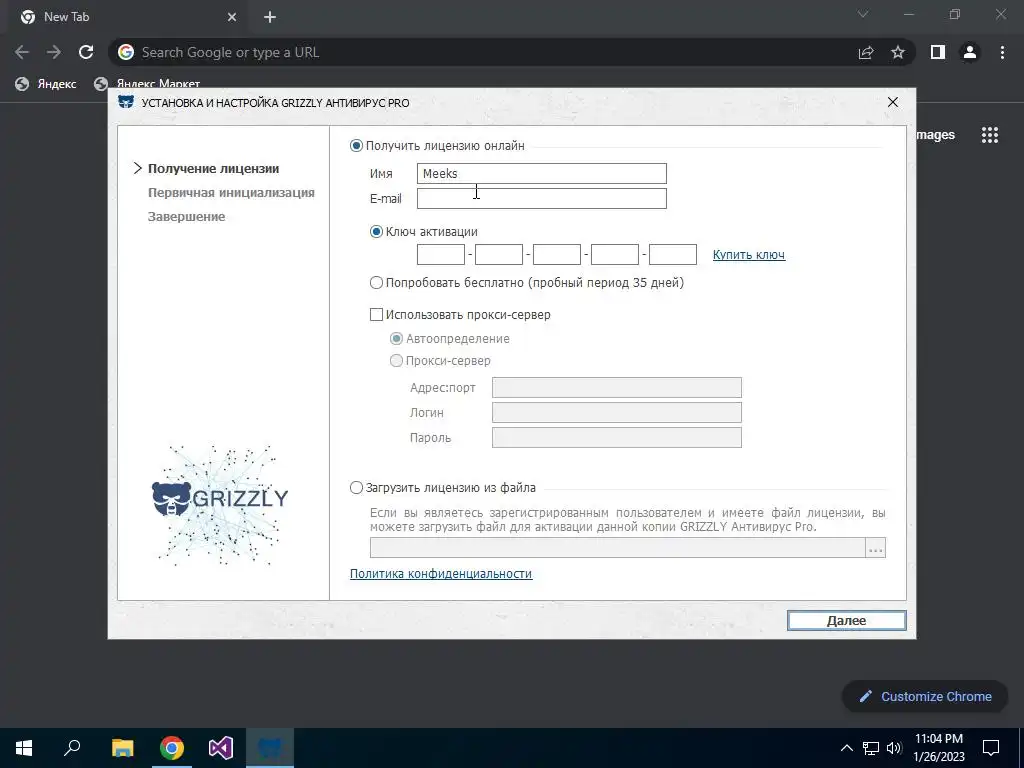
Task: Open Google apps grid icon
Action: click(x=990, y=135)
